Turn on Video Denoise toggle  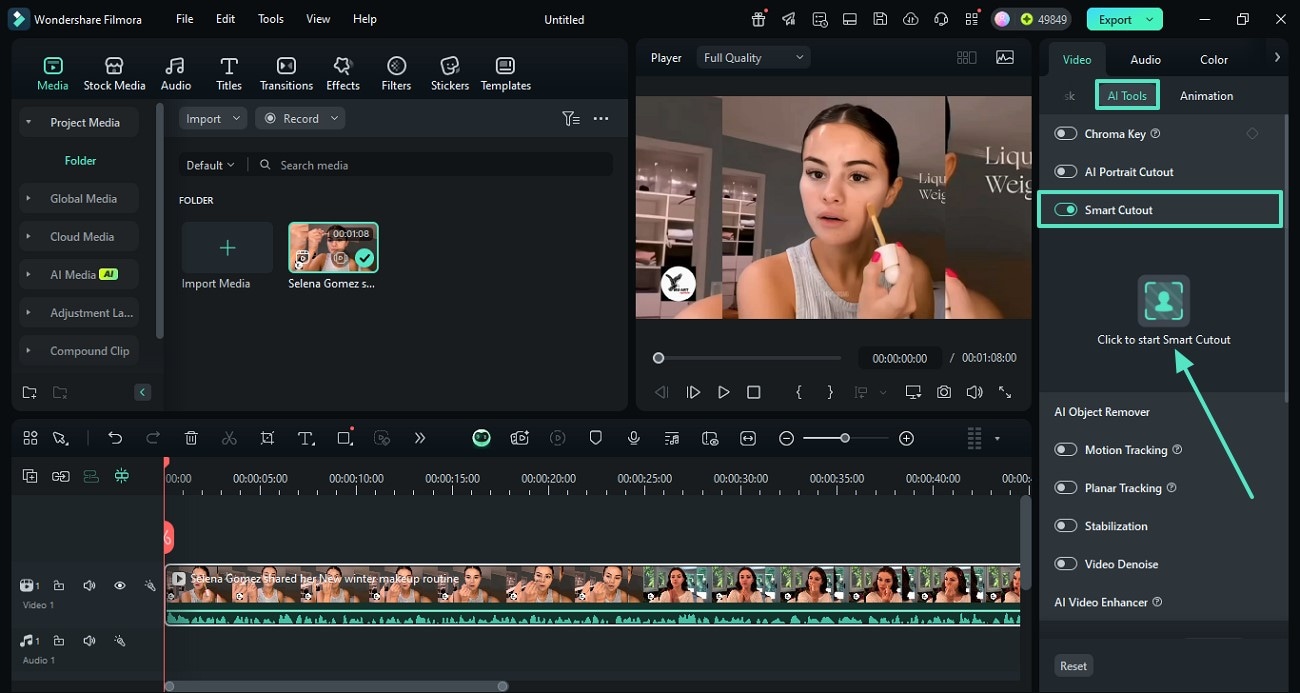point(1066,564)
